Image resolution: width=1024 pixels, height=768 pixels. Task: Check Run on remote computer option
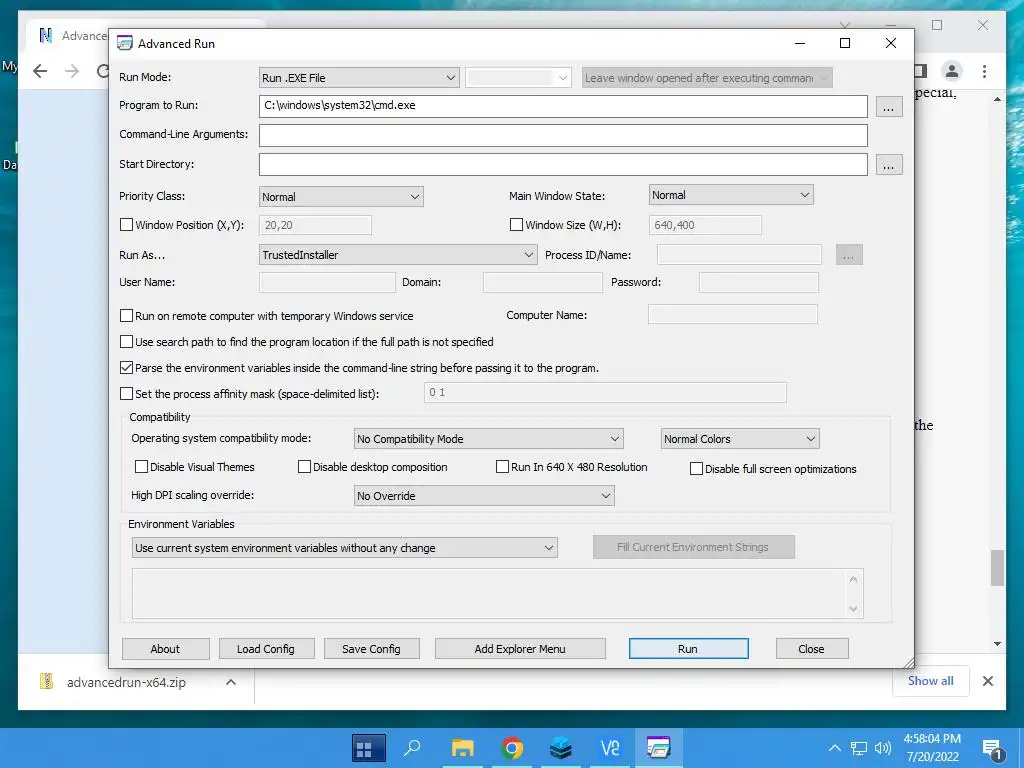click(x=127, y=315)
